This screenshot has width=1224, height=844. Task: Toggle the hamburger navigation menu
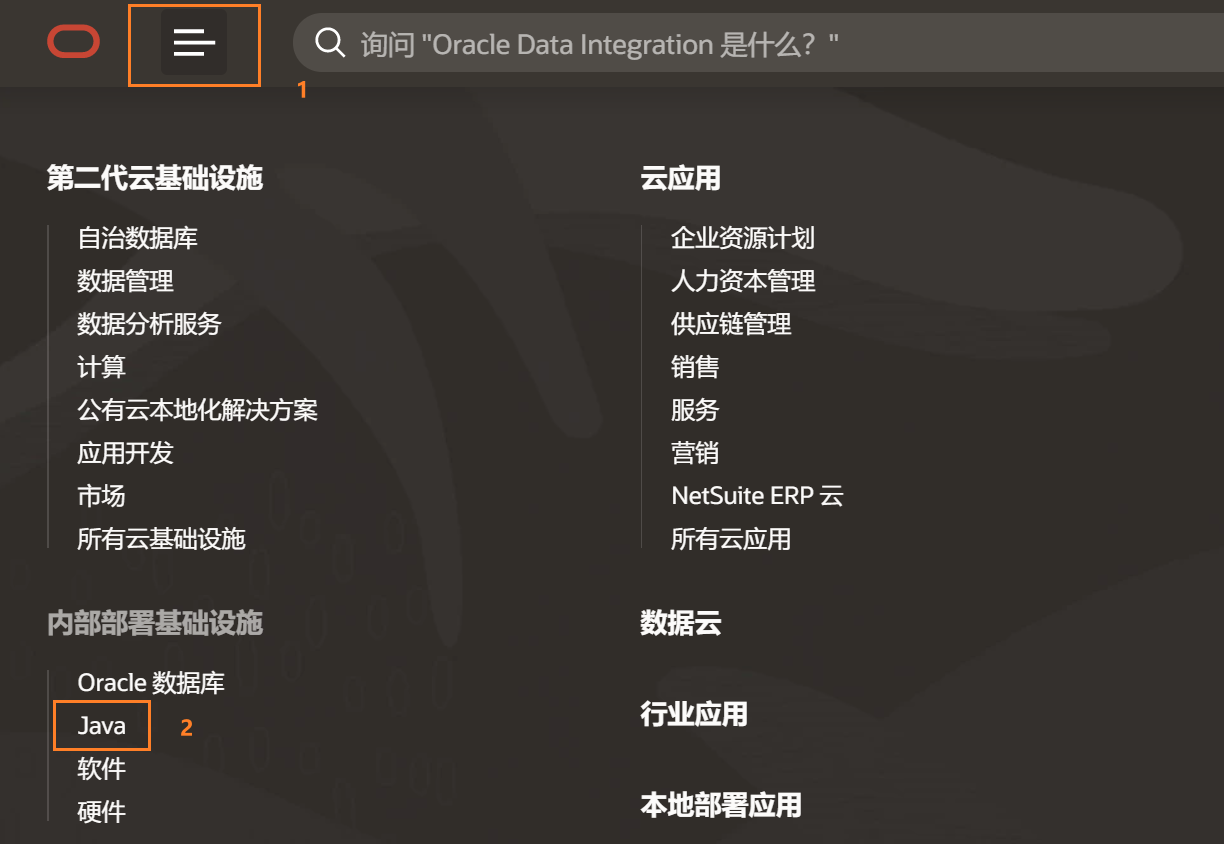pyautogui.click(x=194, y=43)
